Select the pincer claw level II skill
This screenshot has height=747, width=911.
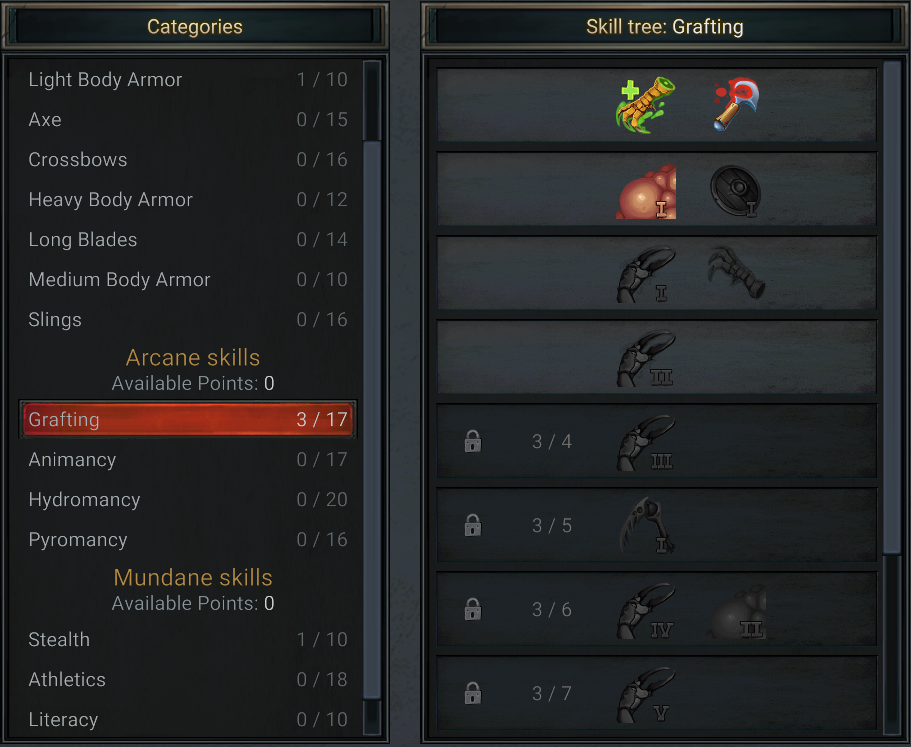pyautogui.click(x=645, y=359)
